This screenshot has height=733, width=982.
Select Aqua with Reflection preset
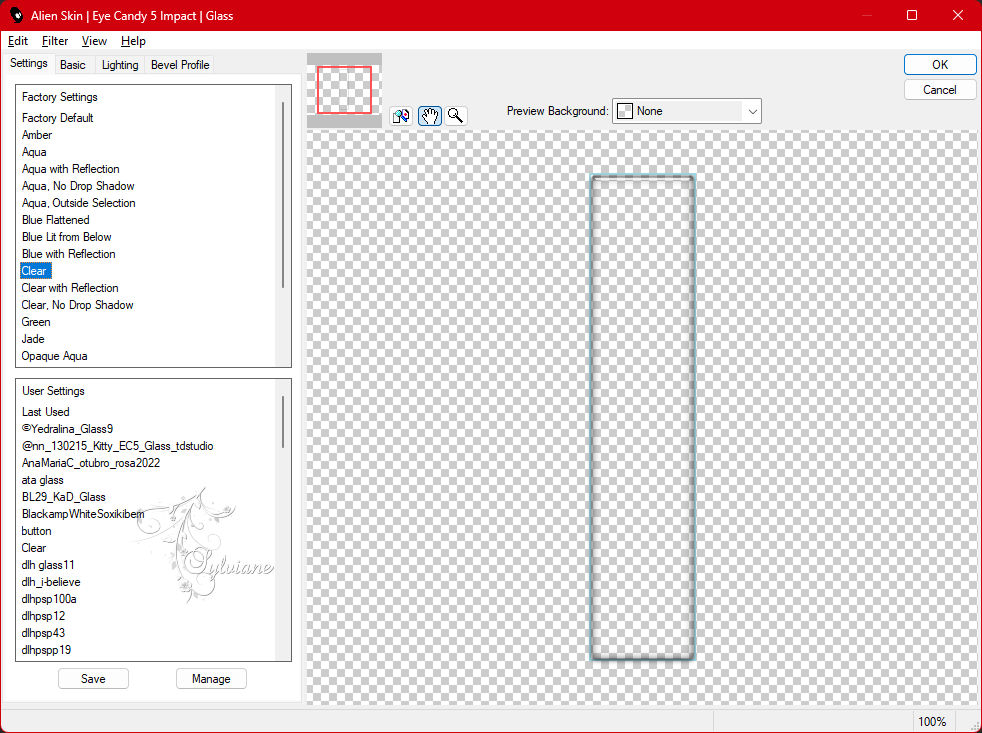click(71, 169)
